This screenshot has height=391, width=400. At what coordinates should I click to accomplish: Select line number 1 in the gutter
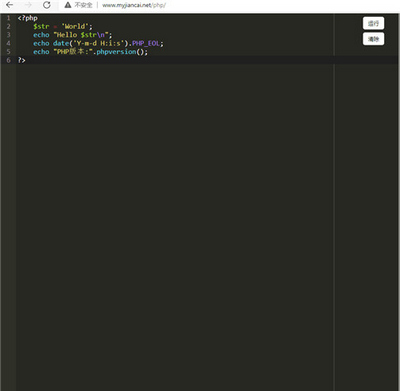pyautogui.click(x=8, y=18)
